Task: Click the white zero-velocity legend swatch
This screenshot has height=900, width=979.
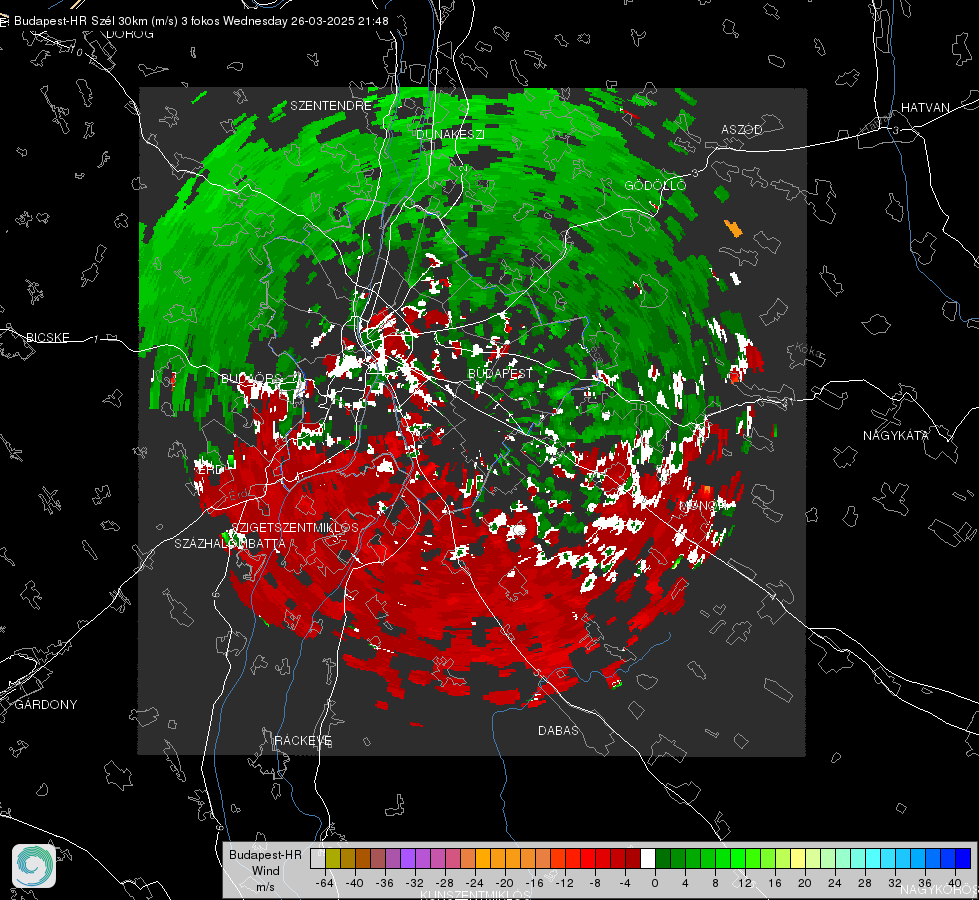Action: [x=647, y=859]
